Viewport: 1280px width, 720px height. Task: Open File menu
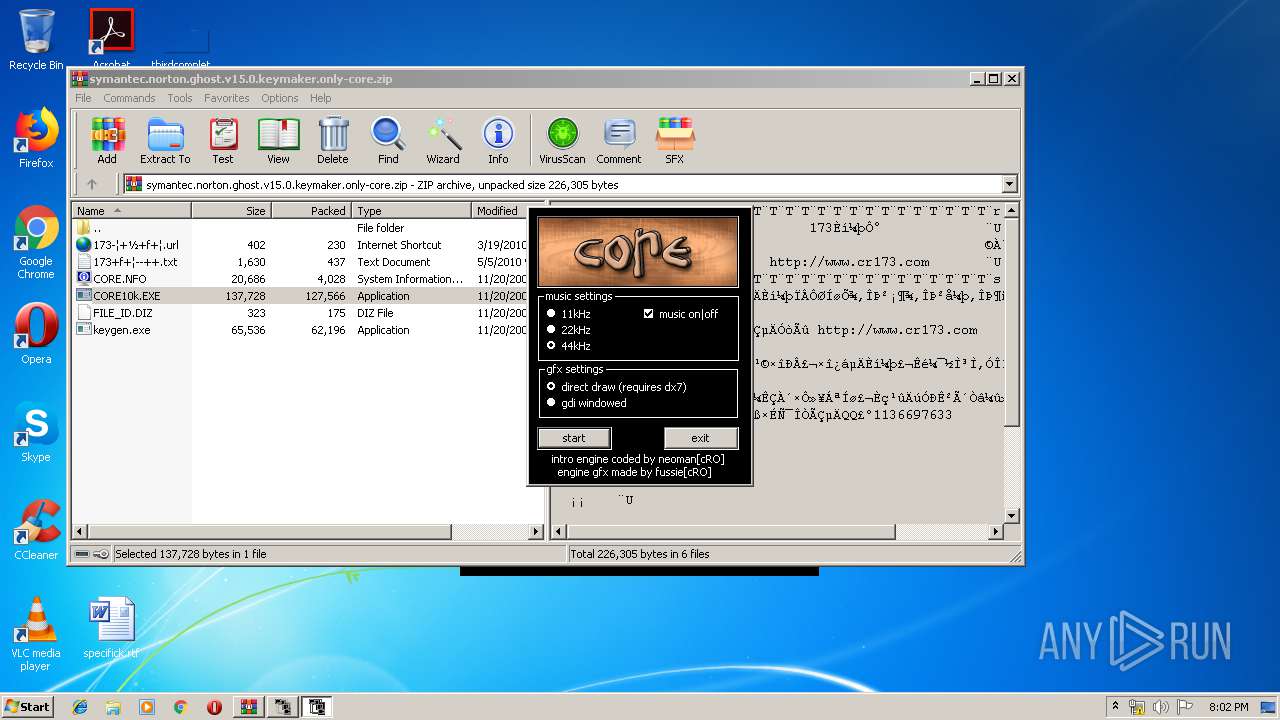point(83,98)
